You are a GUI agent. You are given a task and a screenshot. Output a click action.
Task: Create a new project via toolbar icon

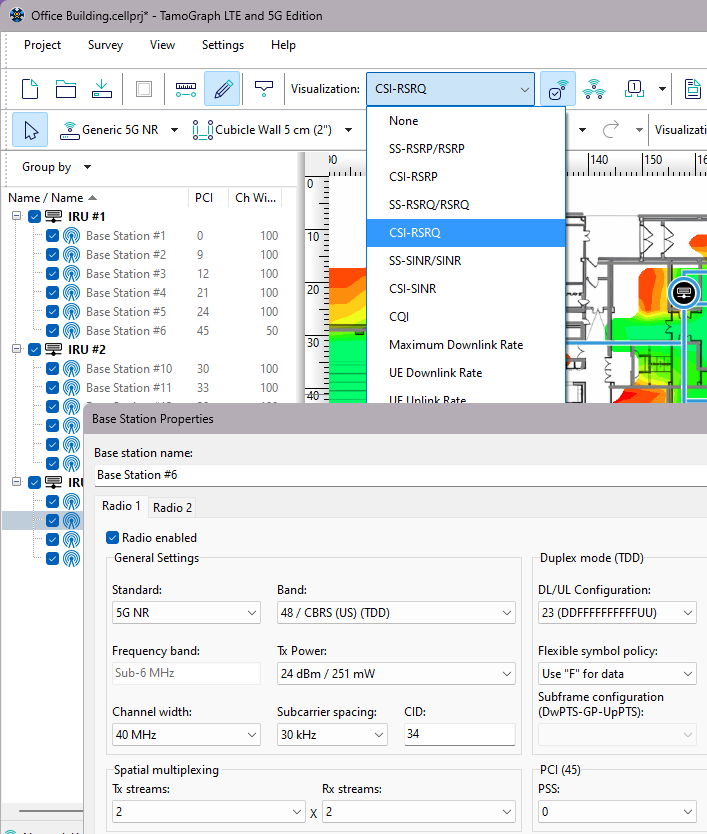pyautogui.click(x=30, y=89)
